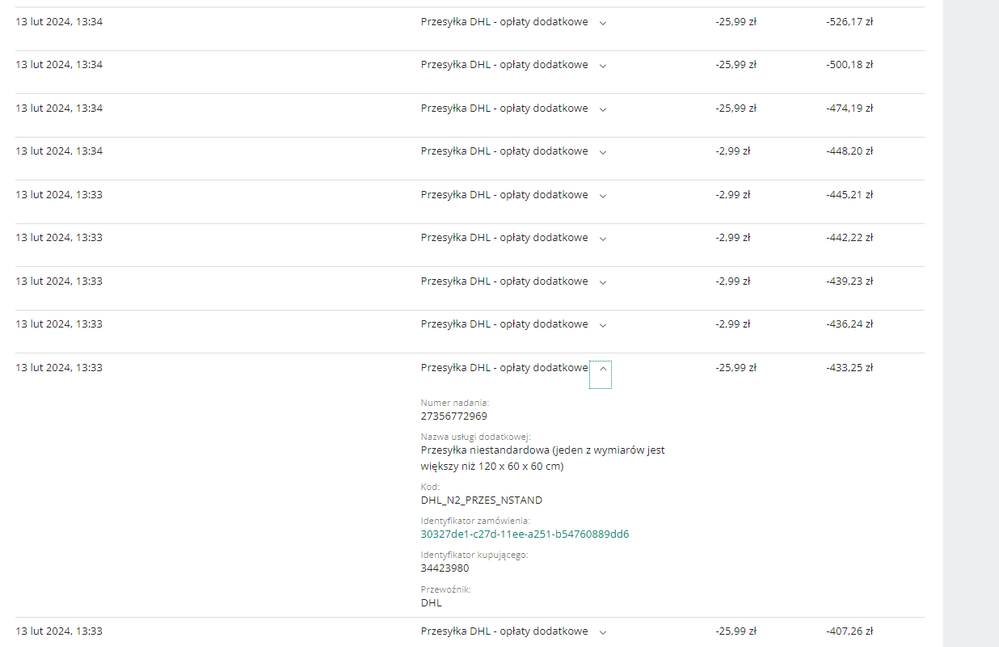Image resolution: width=999 pixels, height=647 pixels.
Task: Expand DHL fee row with balance -445,21 zł
Action: (x=603, y=196)
